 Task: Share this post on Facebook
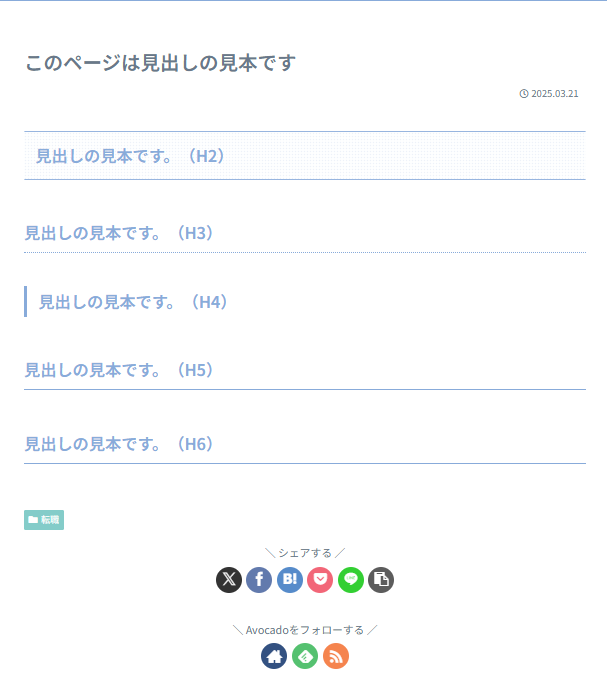pos(259,580)
